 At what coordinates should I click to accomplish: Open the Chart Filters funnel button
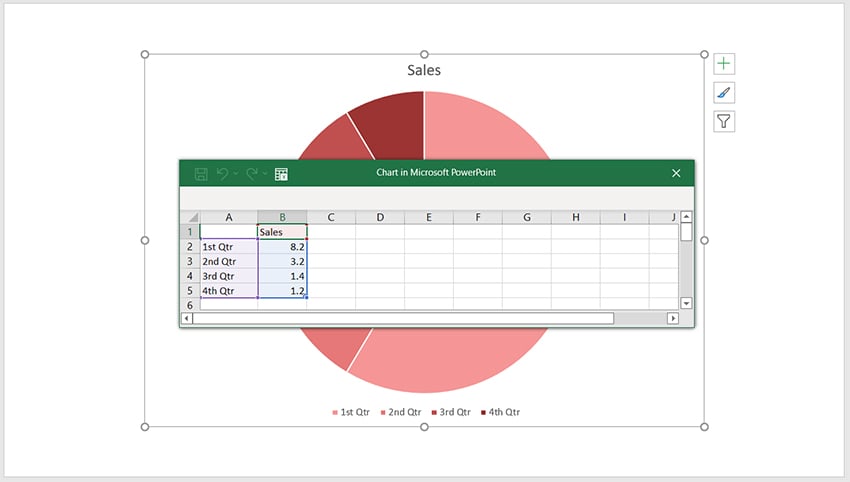724,122
